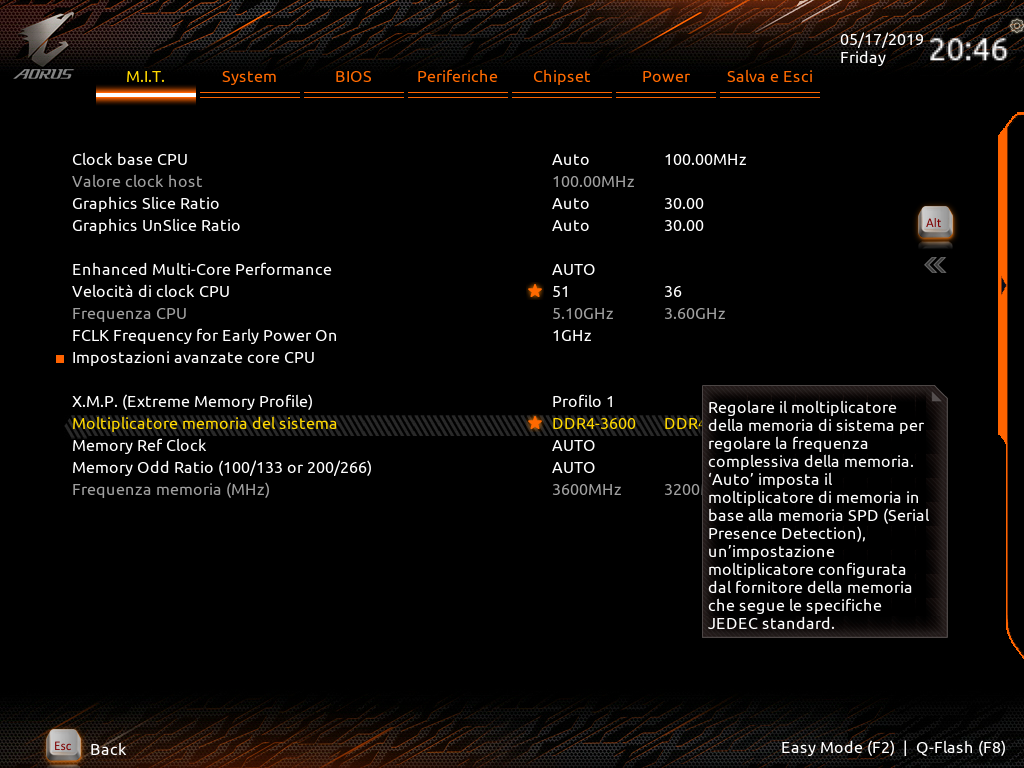
Task: Change FCLK Frequency 1GHz setting
Action: 571,336
